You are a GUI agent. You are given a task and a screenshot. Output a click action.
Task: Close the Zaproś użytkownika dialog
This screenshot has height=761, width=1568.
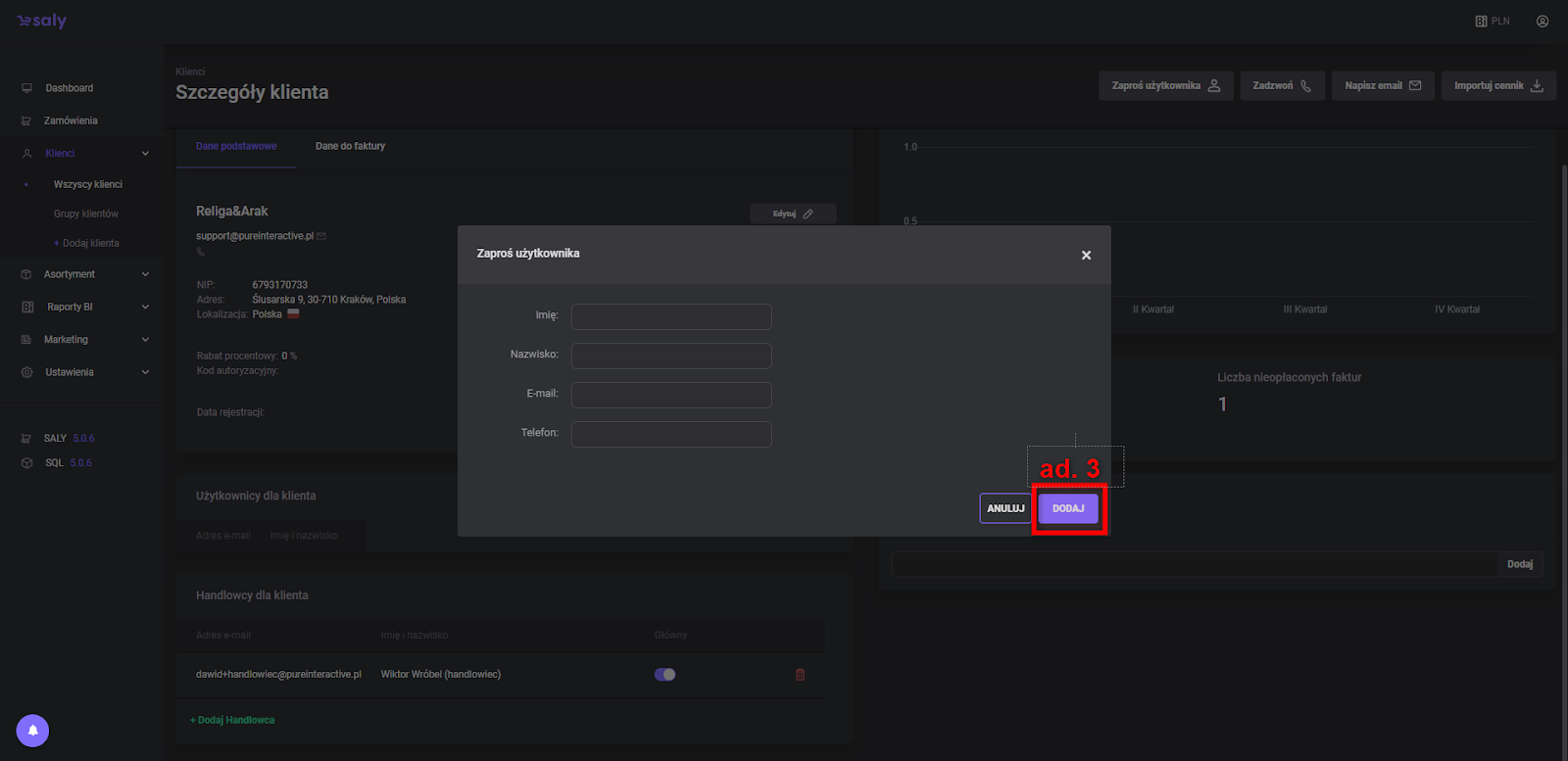click(x=1086, y=255)
